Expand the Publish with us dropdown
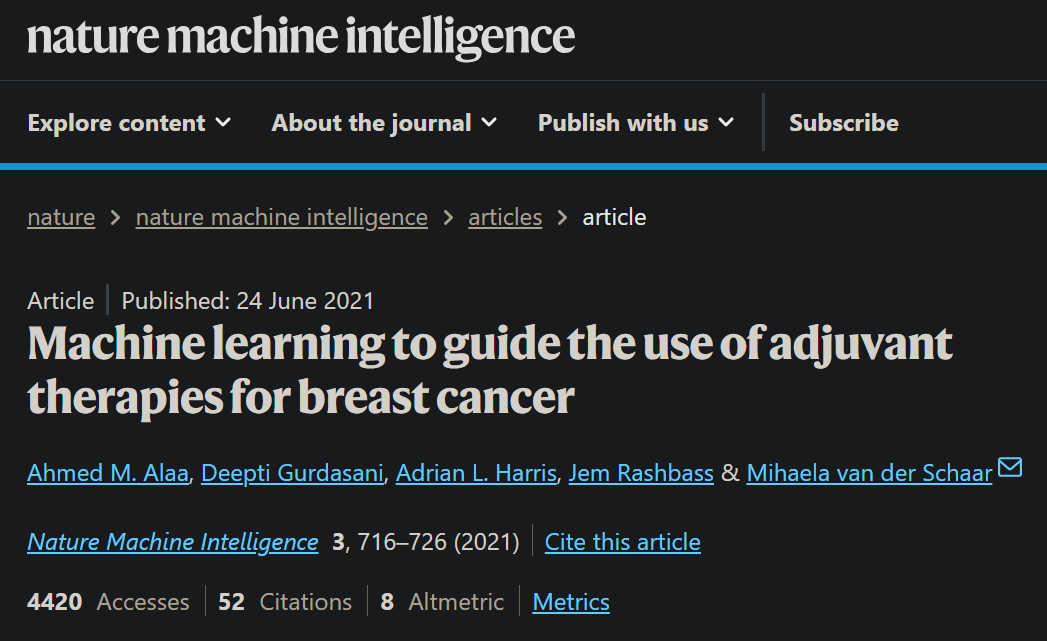This screenshot has width=1047, height=641. point(636,123)
